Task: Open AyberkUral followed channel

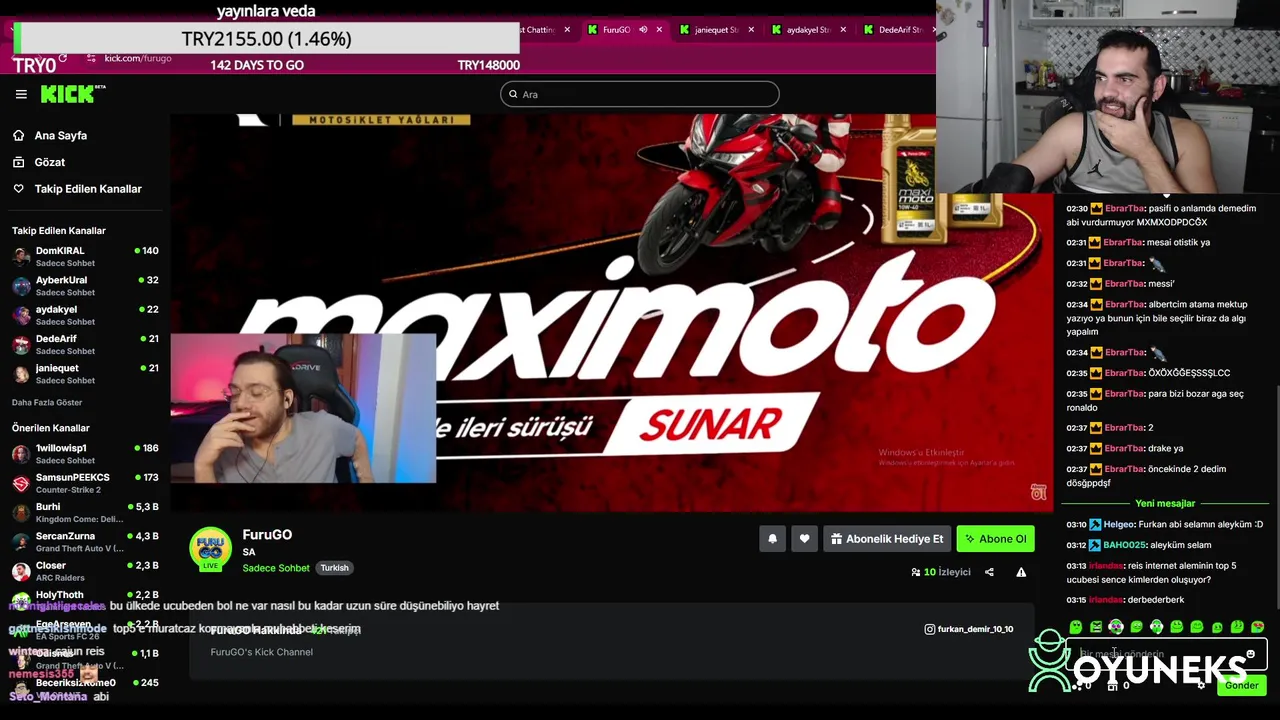Action: click(x=85, y=286)
